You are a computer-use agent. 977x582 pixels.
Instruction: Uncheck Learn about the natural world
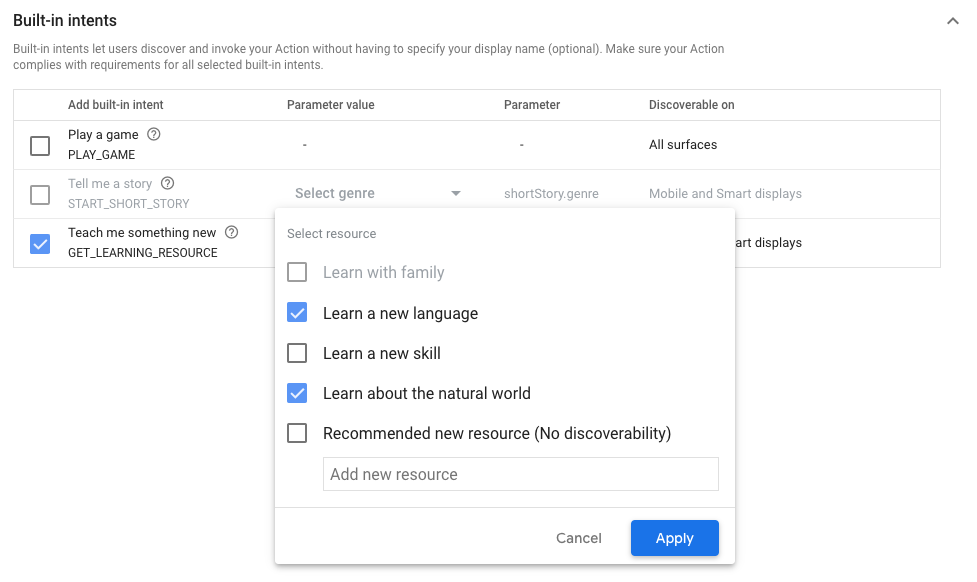pos(297,393)
